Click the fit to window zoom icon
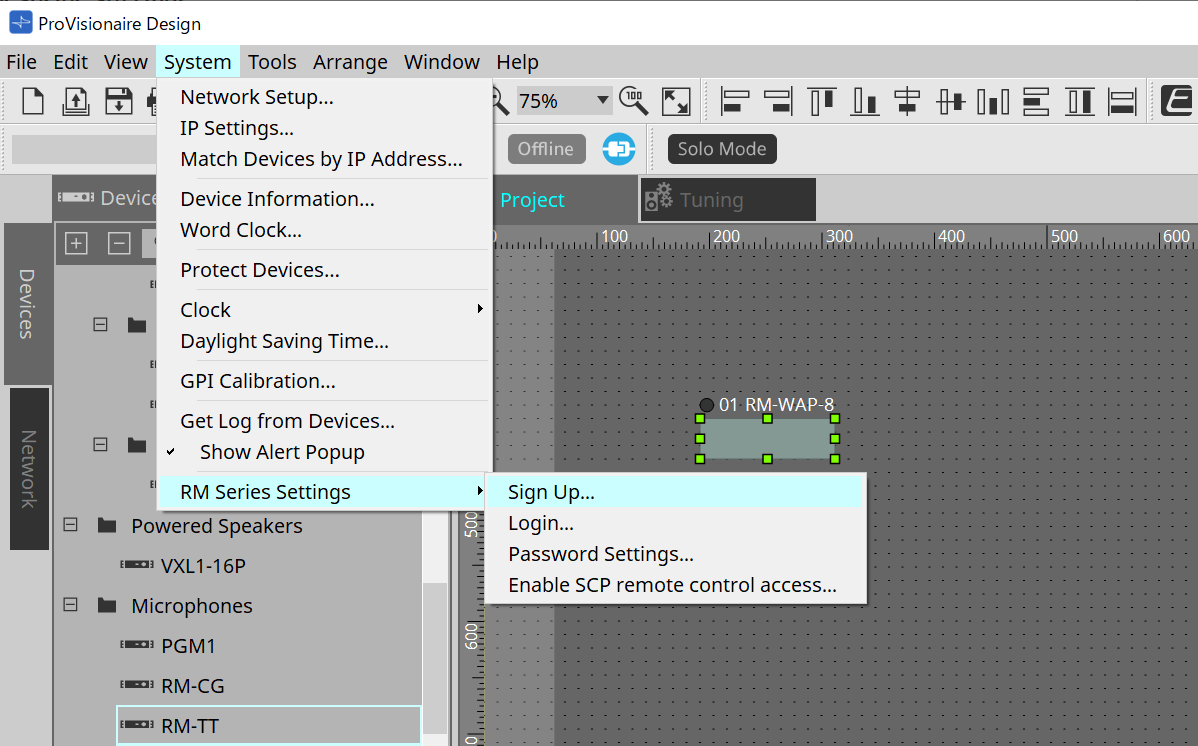The height and width of the screenshot is (746, 1198). tap(677, 101)
